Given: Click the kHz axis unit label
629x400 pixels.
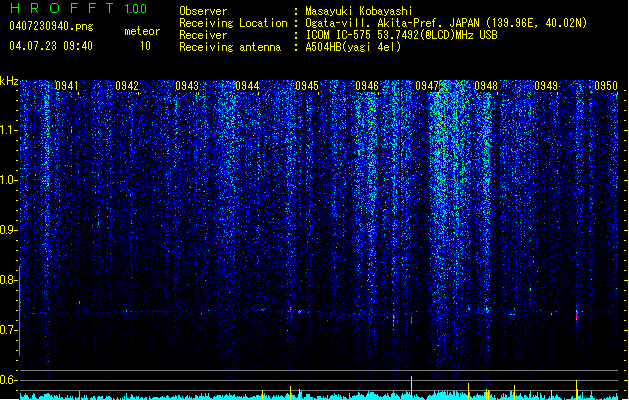Looking at the screenshot, I should 9,81.
